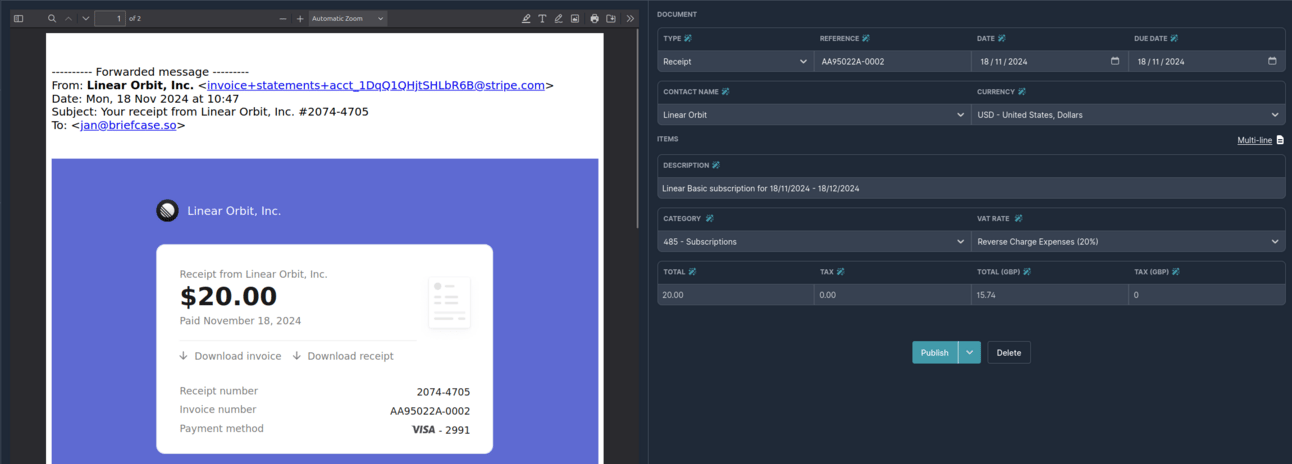Click the magic wand icon beside DESCRIPTION
This screenshot has height=464, width=1292.
pyautogui.click(x=716, y=165)
